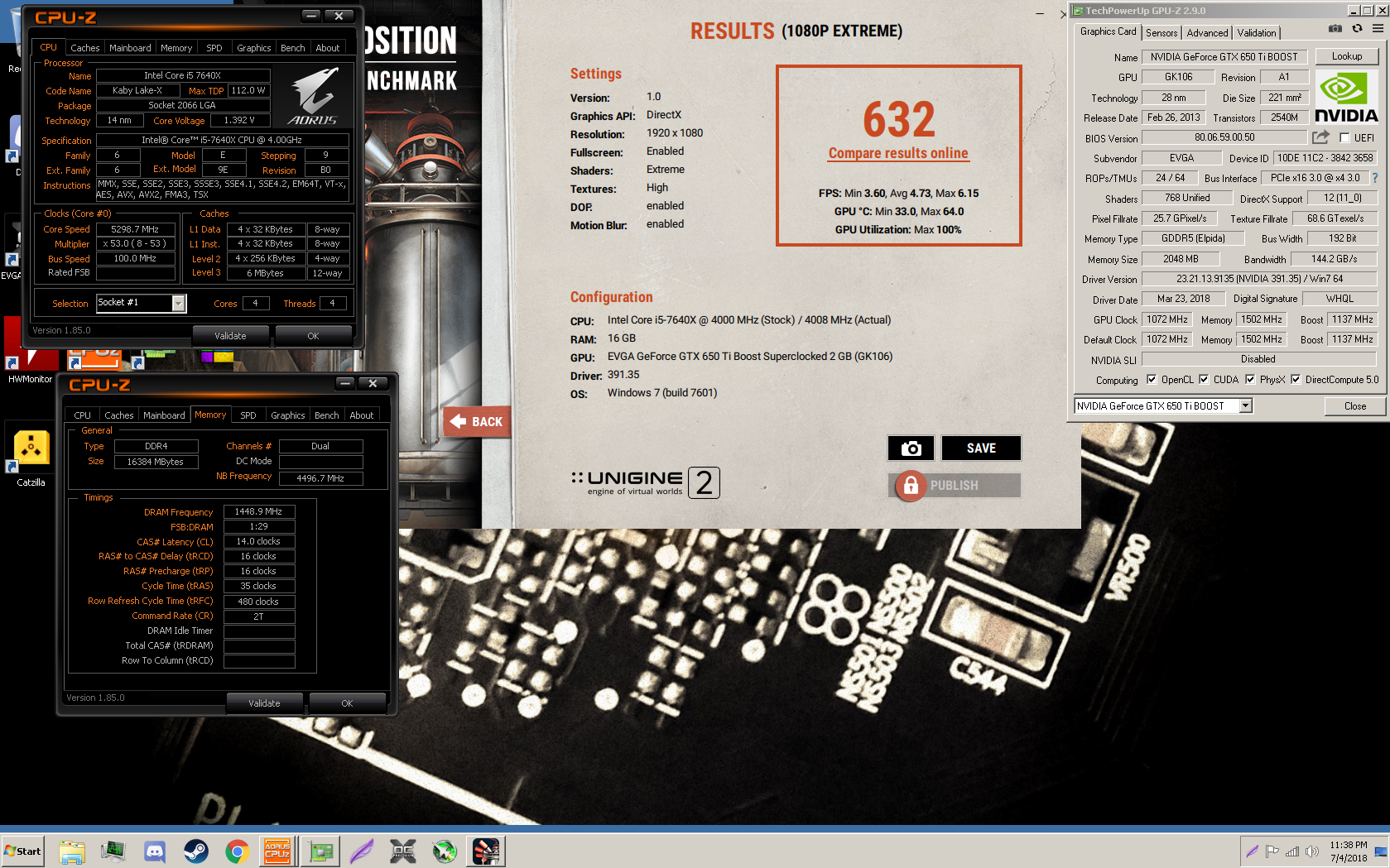Toggle the OpenCL checkbox
This screenshot has width=1390, height=868.
point(1152,380)
